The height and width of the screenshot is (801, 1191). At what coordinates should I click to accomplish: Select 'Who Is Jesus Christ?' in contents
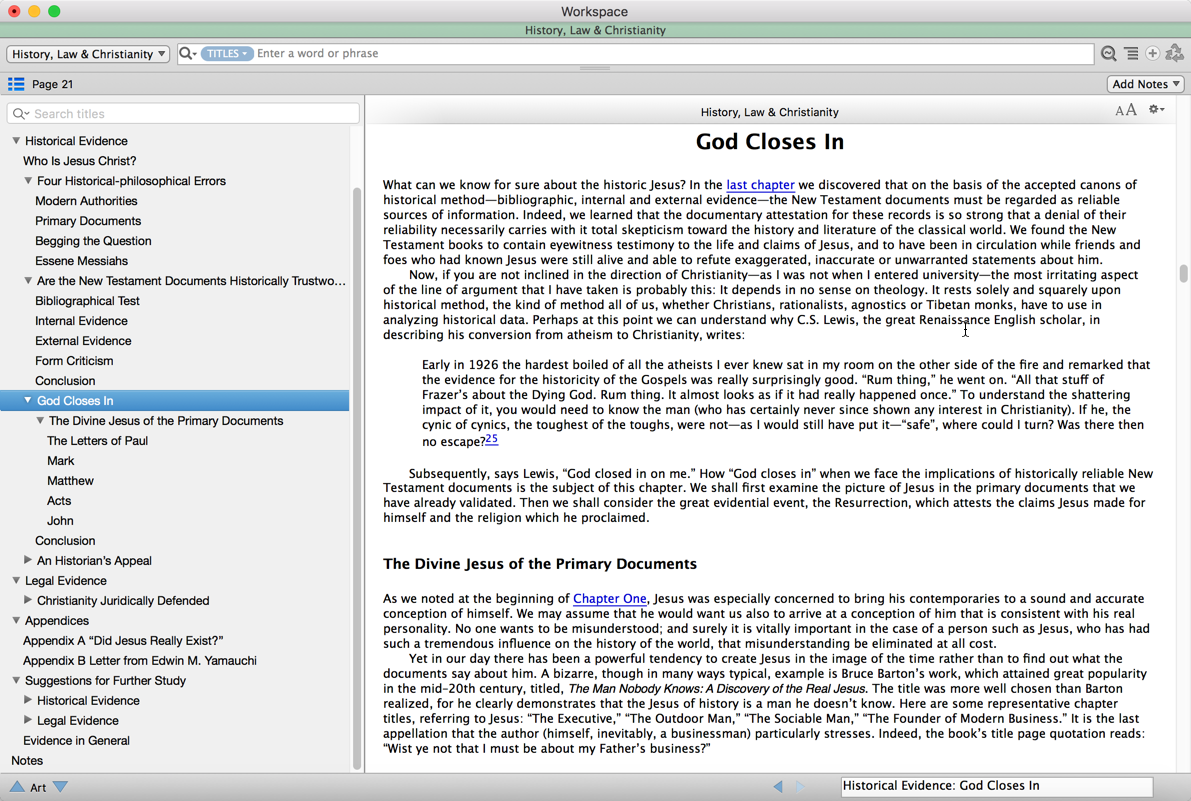click(x=80, y=161)
